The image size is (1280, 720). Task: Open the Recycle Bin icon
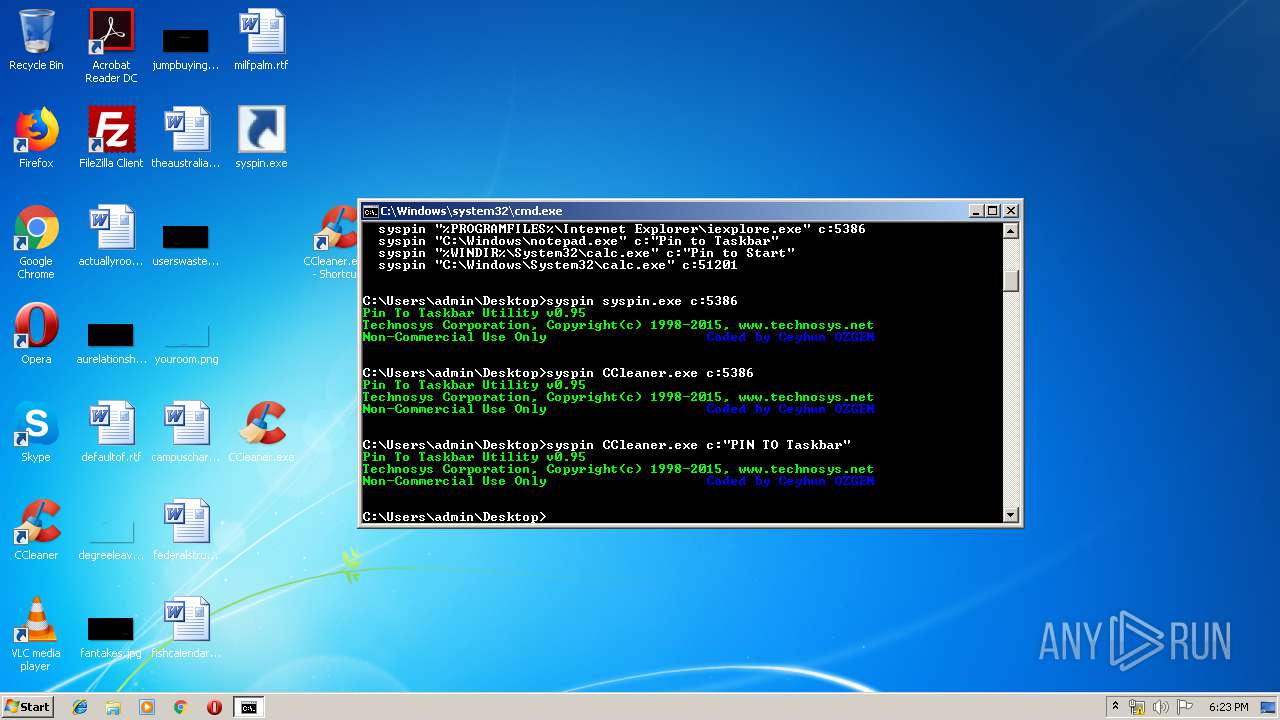[x=36, y=40]
